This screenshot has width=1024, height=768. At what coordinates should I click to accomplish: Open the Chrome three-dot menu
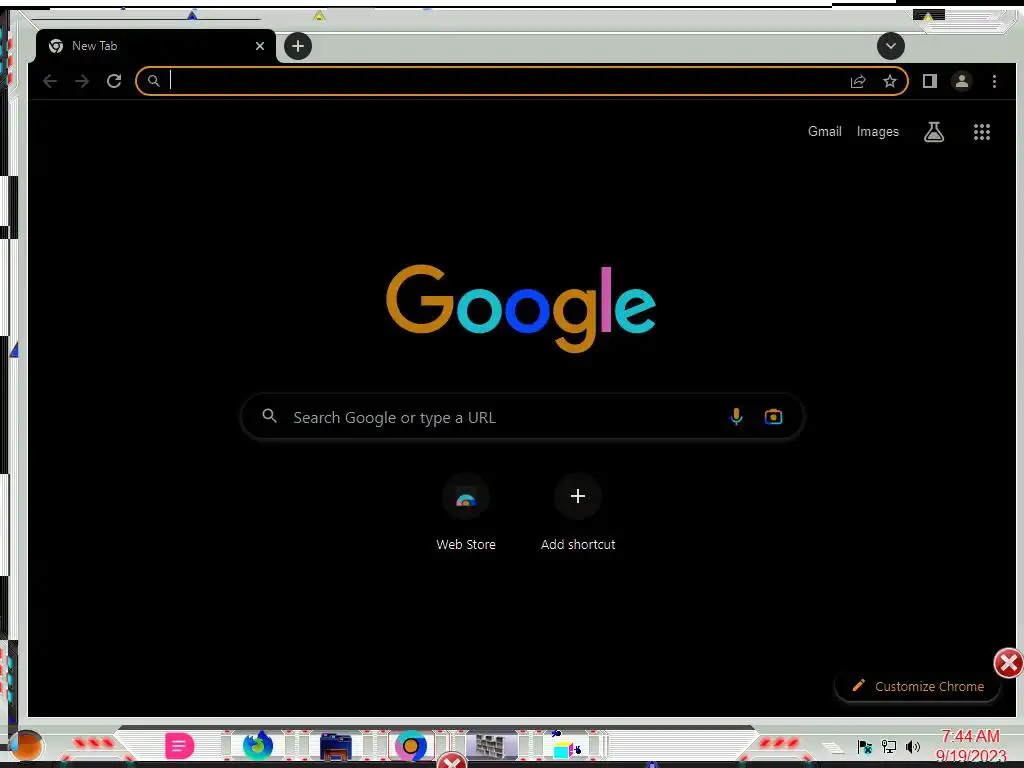(x=994, y=81)
